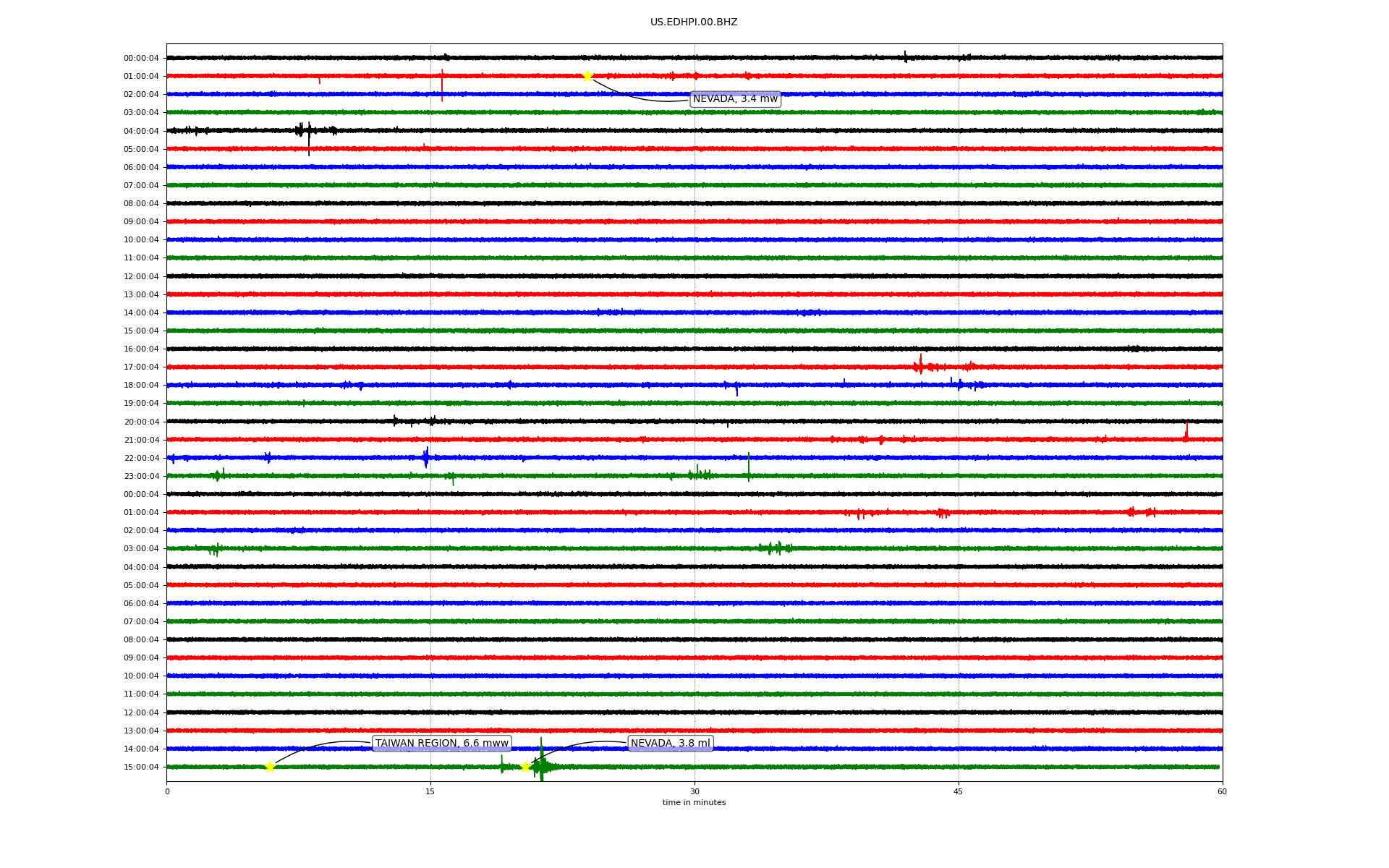The height and width of the screenshot is (868, 1389).
Task: Click the 20:00:04 row time label
Action: [141, 422]
